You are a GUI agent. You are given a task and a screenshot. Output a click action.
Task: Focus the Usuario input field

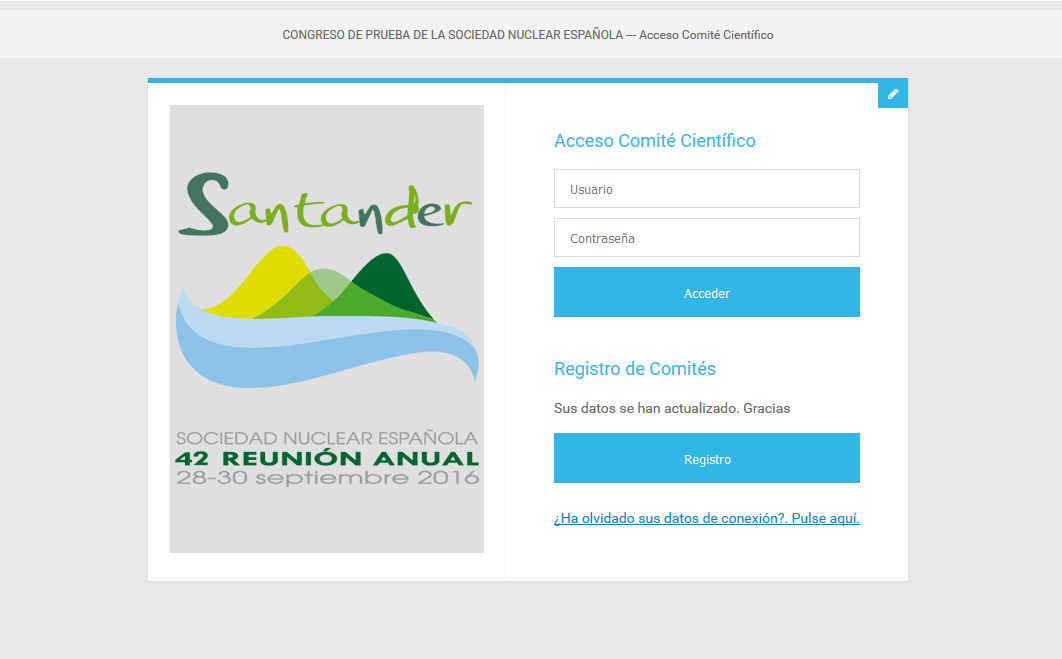pos(706,189)
